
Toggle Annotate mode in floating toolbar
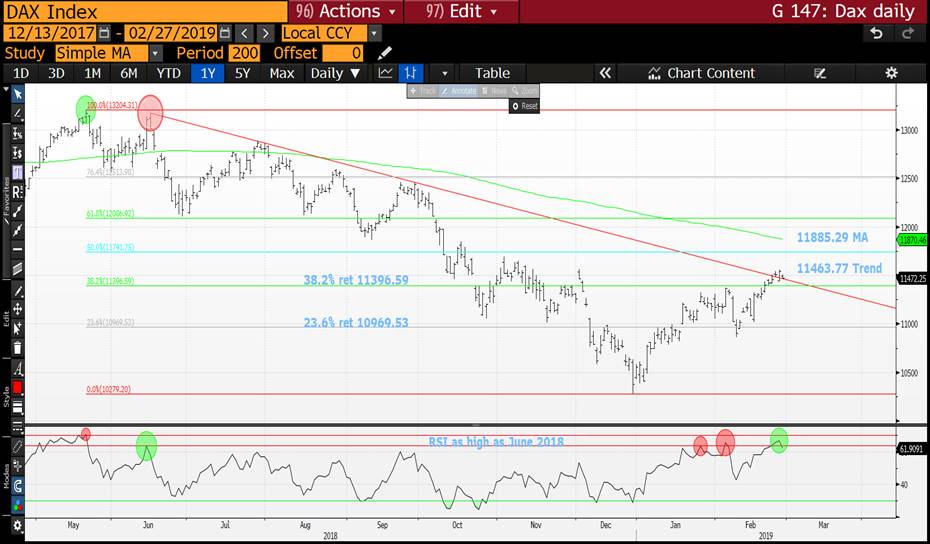(x=459, y=91)
